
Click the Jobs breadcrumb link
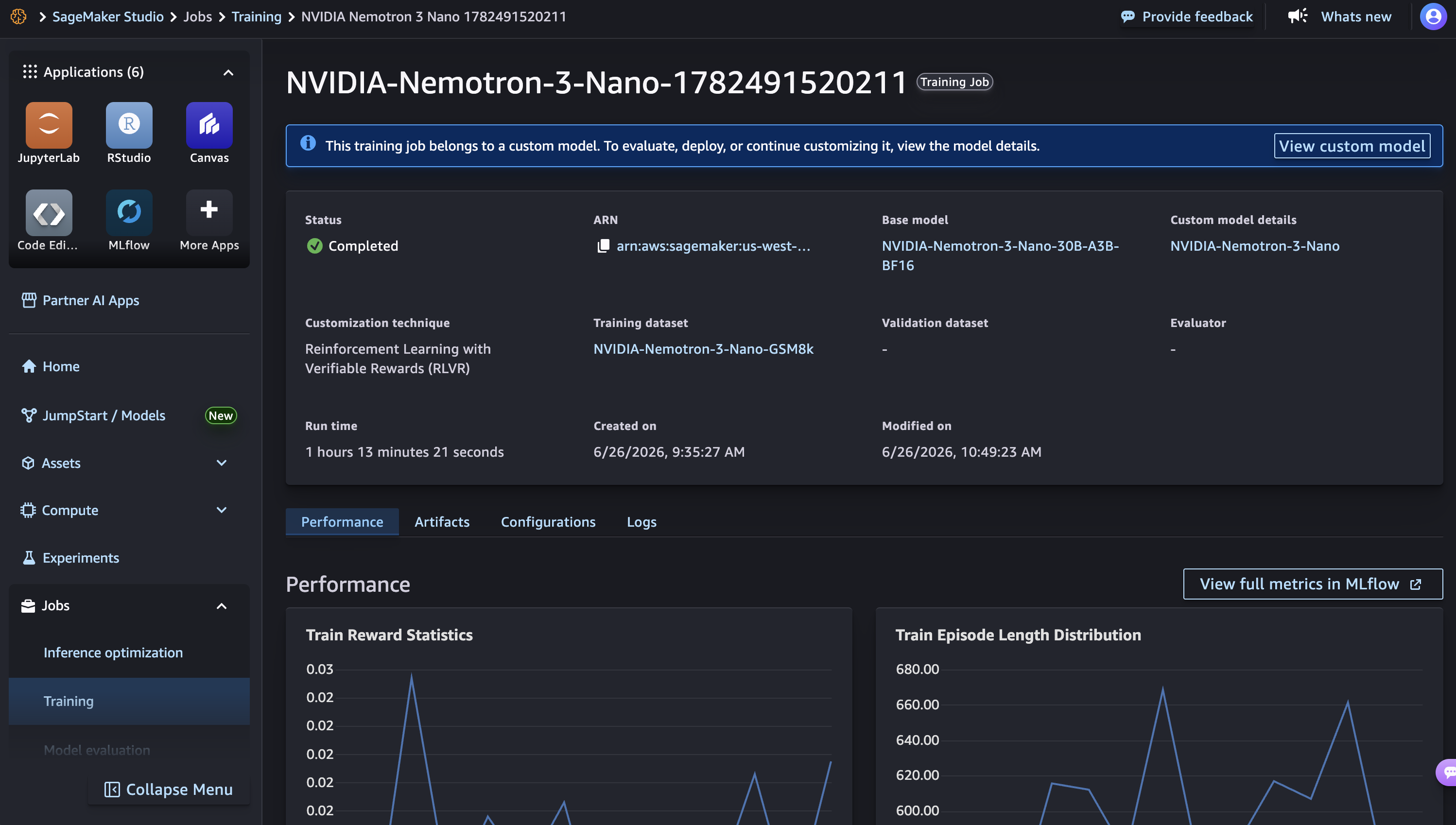pos(197,17)
